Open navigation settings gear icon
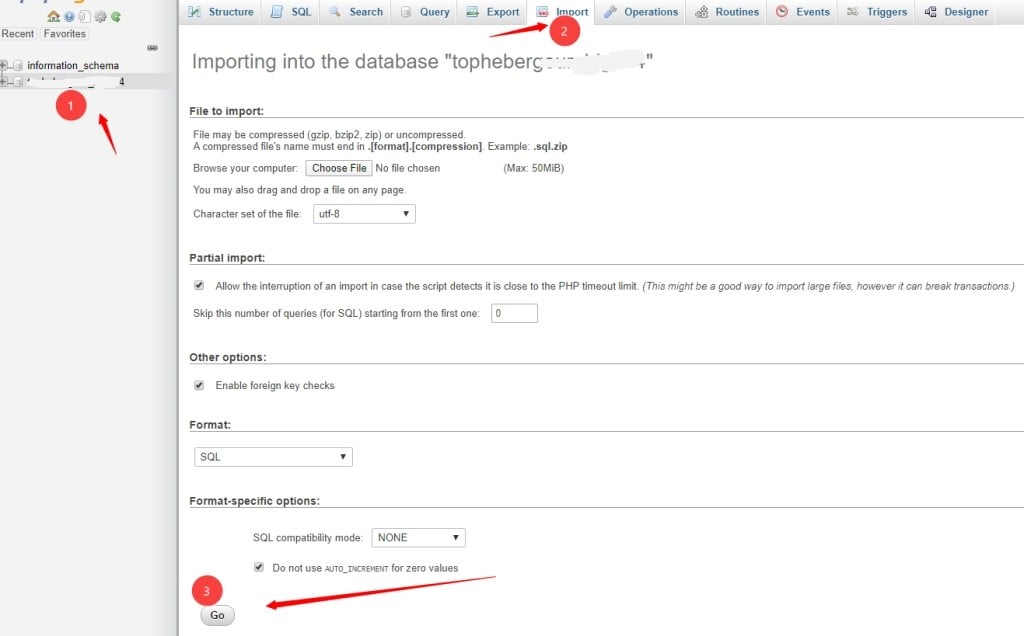Screen dimensions: 1024x636 (x=100, y=16)
